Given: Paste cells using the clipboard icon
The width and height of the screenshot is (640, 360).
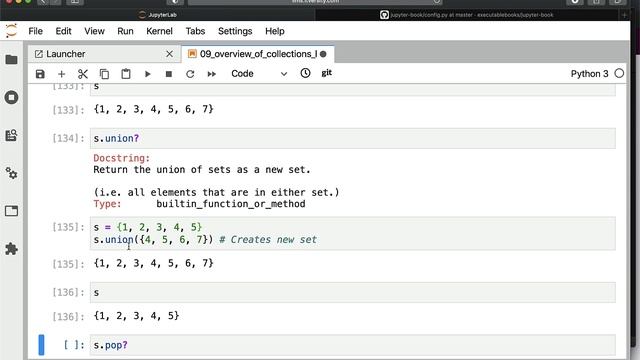Looking at the screenshot, I should click(x=126, y=74).
